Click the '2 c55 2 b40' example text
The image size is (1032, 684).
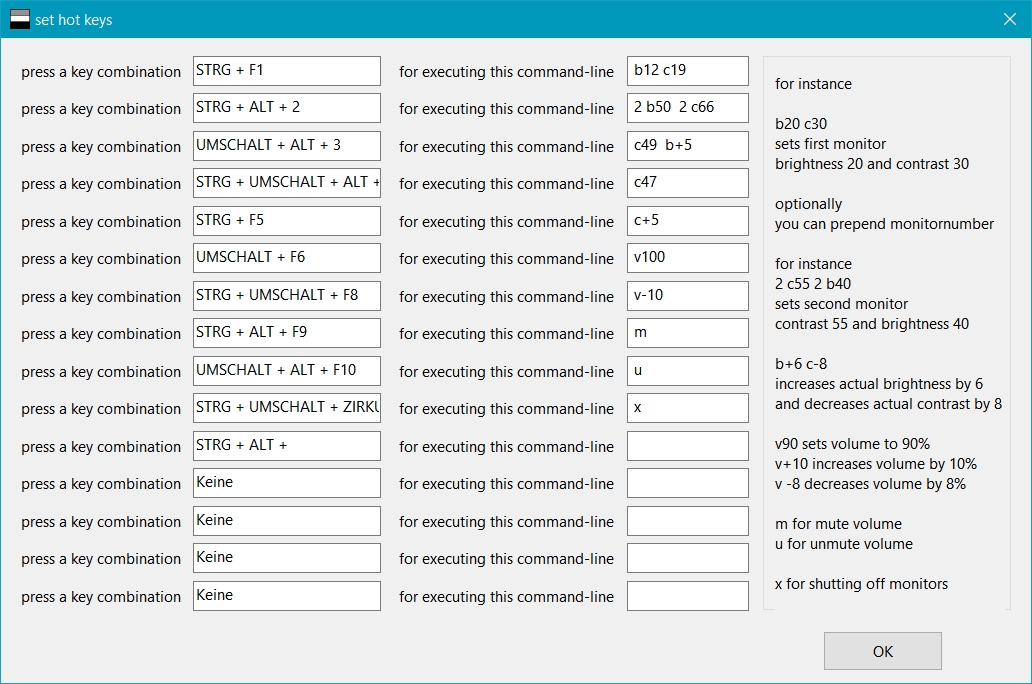pyautogui.click(x=813, y=284)
